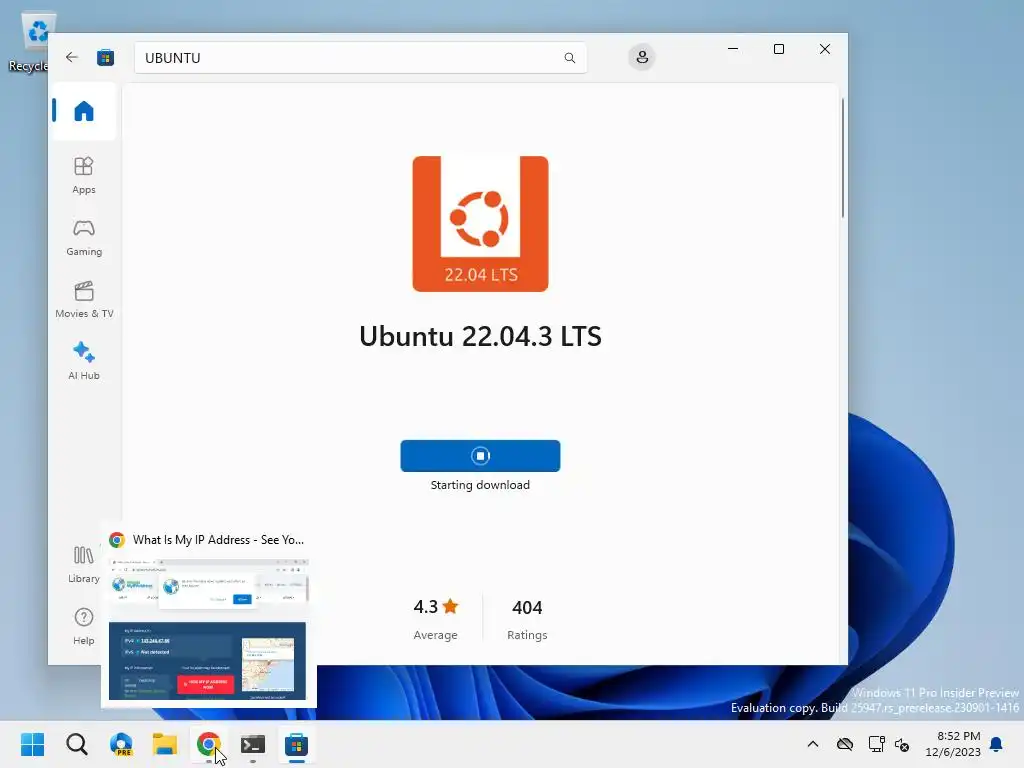Click the network display tray icon
This screenshot has height=768, width=1024.
(876, 744)
